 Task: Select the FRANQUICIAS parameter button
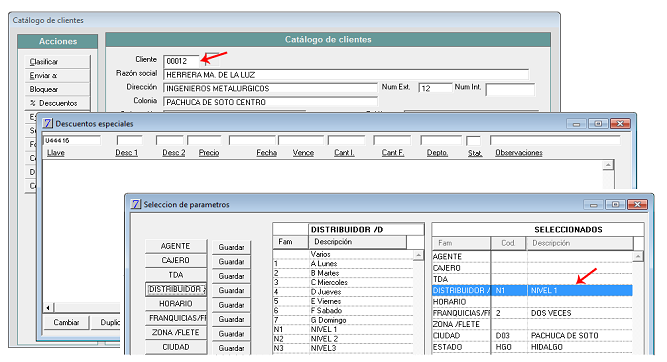(176, 318)
